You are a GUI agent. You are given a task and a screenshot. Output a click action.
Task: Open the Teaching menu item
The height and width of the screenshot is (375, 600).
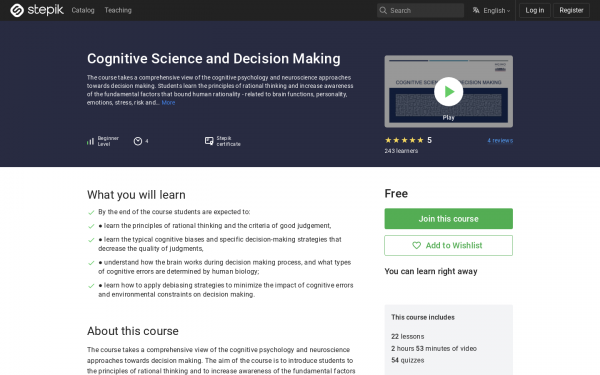pos(118,10)
